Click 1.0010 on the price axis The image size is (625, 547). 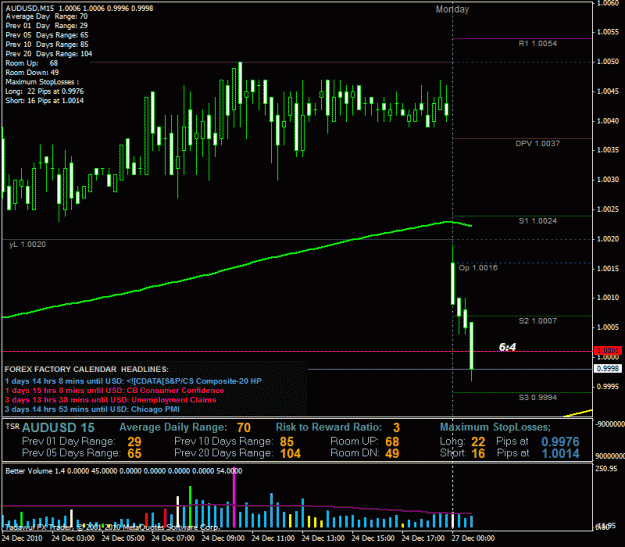[x=608, y=298]
